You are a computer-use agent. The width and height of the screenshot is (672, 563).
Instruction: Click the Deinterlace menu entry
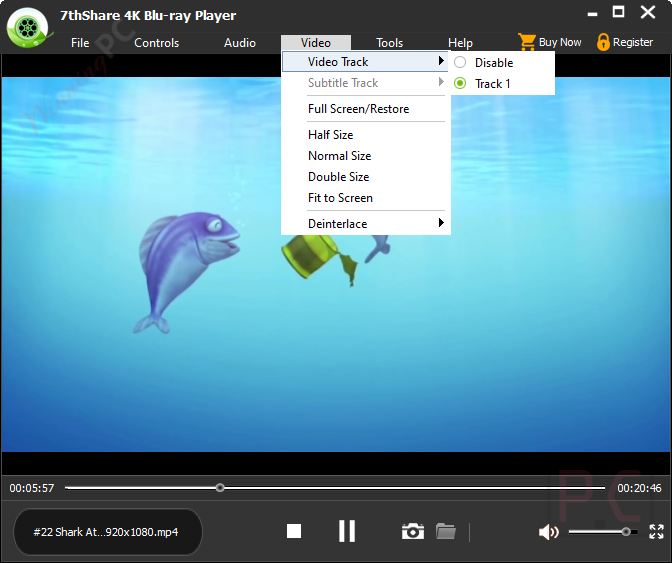[365, 223]
